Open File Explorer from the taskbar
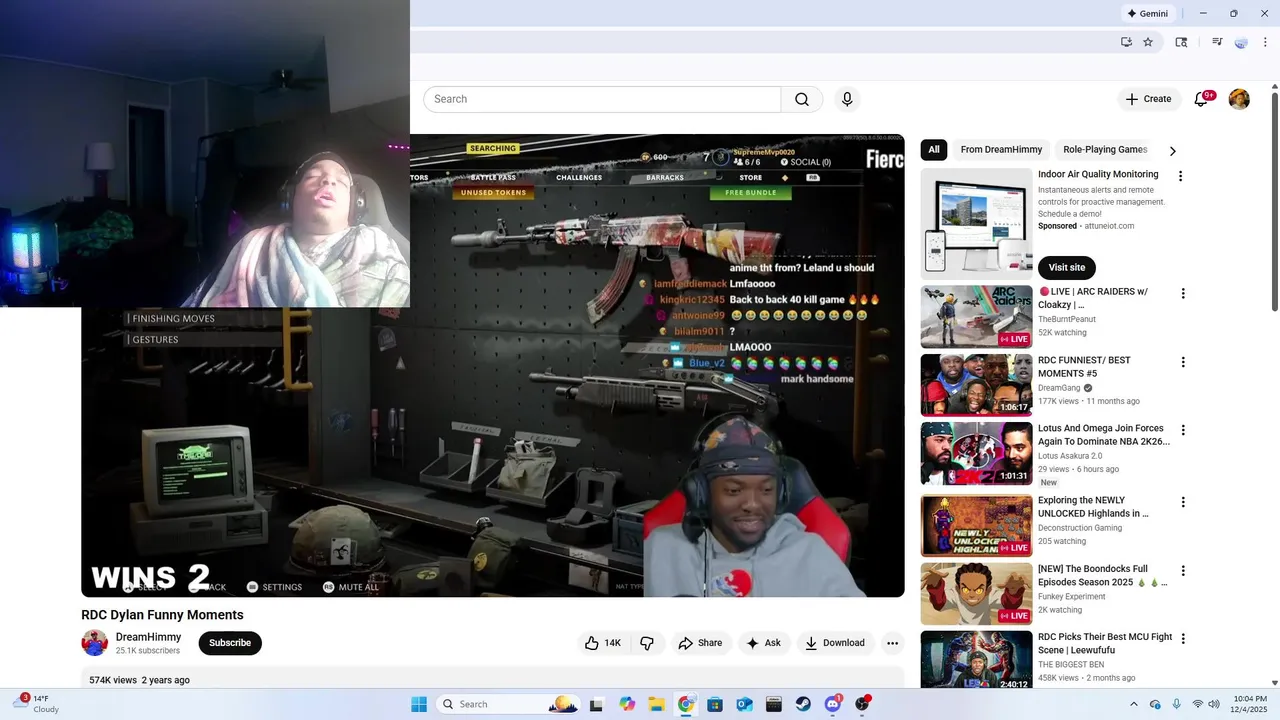Viewport: 1280px width, 720px height. coord(656,704)
